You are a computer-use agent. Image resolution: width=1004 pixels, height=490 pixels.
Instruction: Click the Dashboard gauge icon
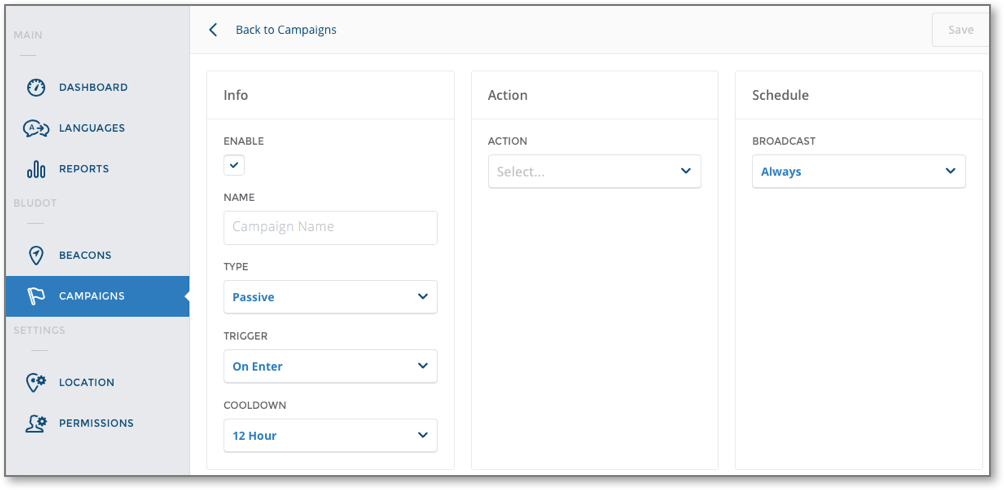pos(36,87)
